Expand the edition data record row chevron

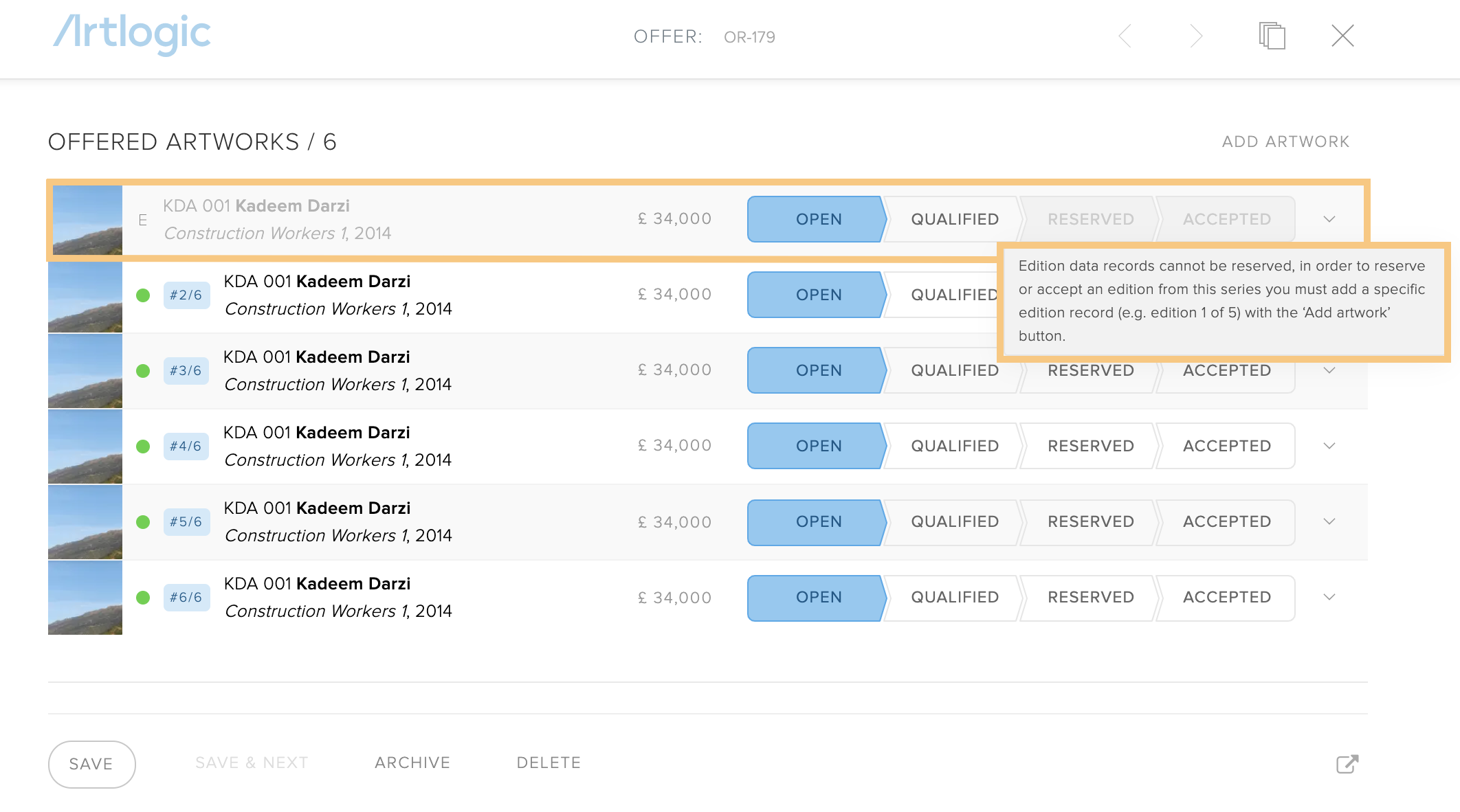coord(1329,219)
